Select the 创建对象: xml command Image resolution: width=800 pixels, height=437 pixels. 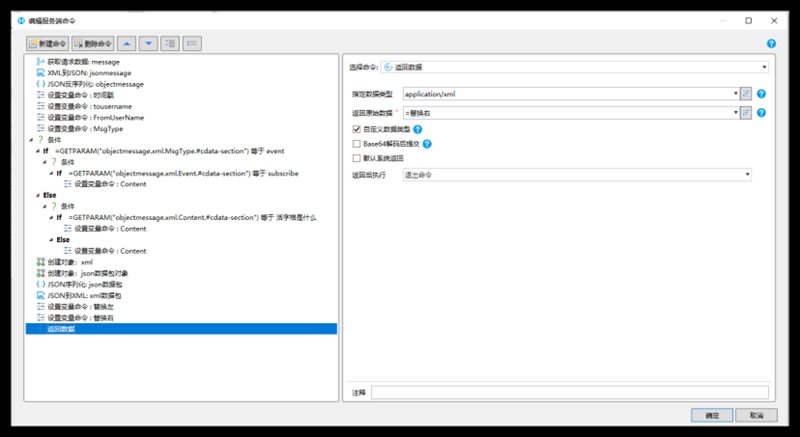click(x=70, y=262)
